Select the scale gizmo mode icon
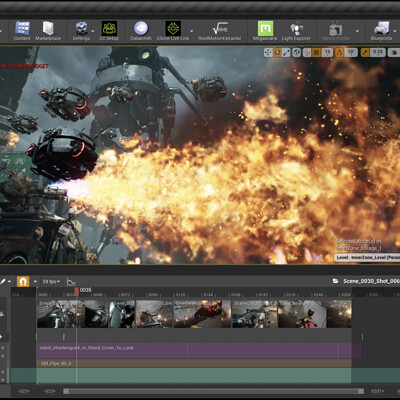Viewport: 400px width, 400px height. [x=286, y=52]
